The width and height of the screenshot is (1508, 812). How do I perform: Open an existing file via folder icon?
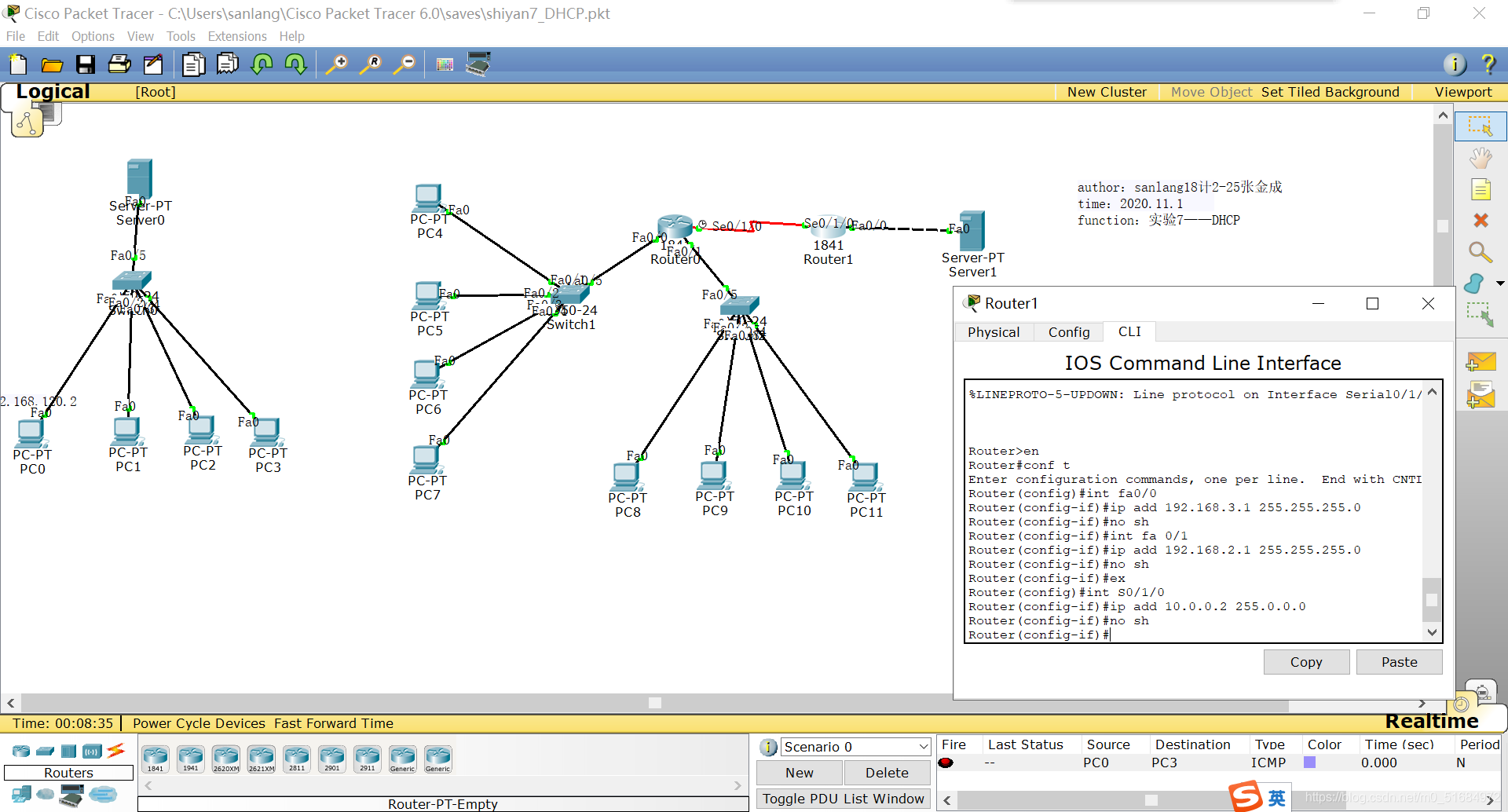pos(52,64)
